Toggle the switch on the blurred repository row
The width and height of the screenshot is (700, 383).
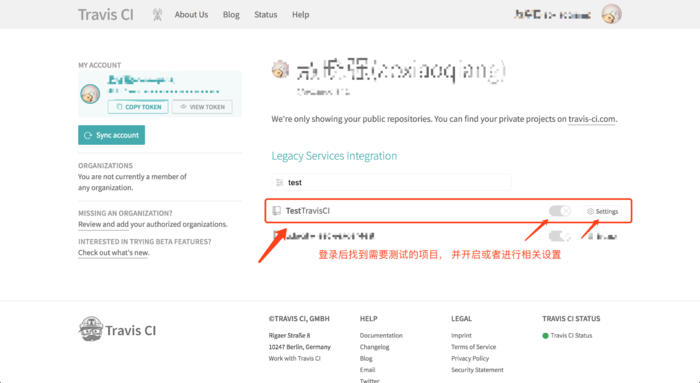pos(560,236)
